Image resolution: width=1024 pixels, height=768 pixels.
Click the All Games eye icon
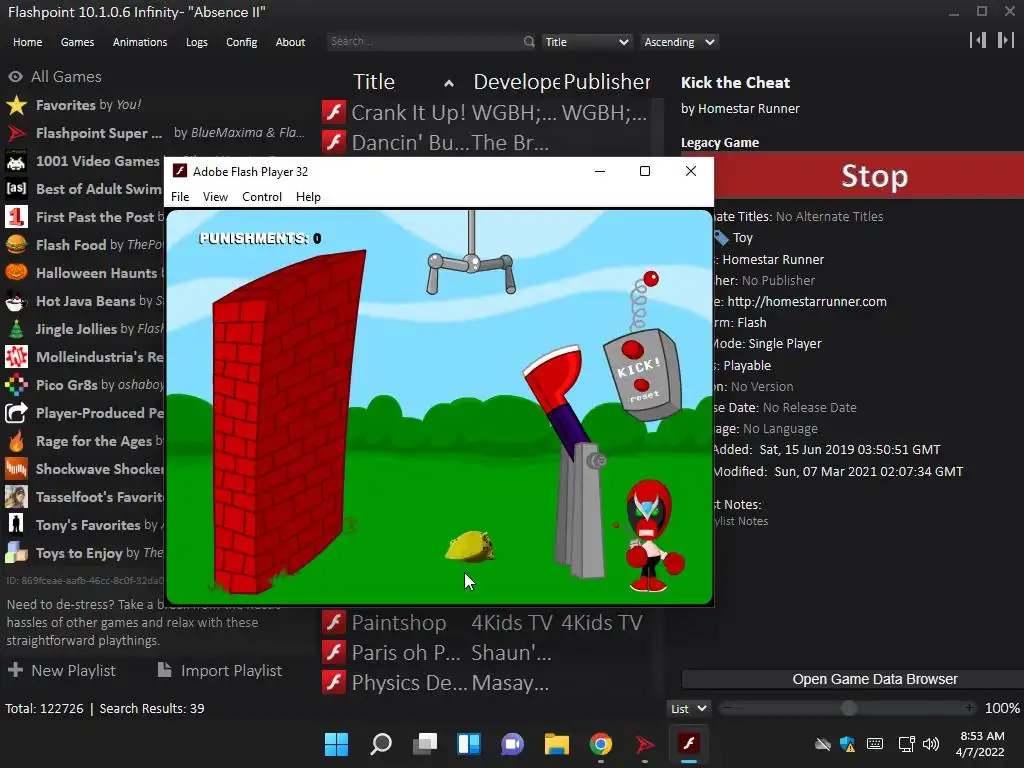(x=16, y=76)
